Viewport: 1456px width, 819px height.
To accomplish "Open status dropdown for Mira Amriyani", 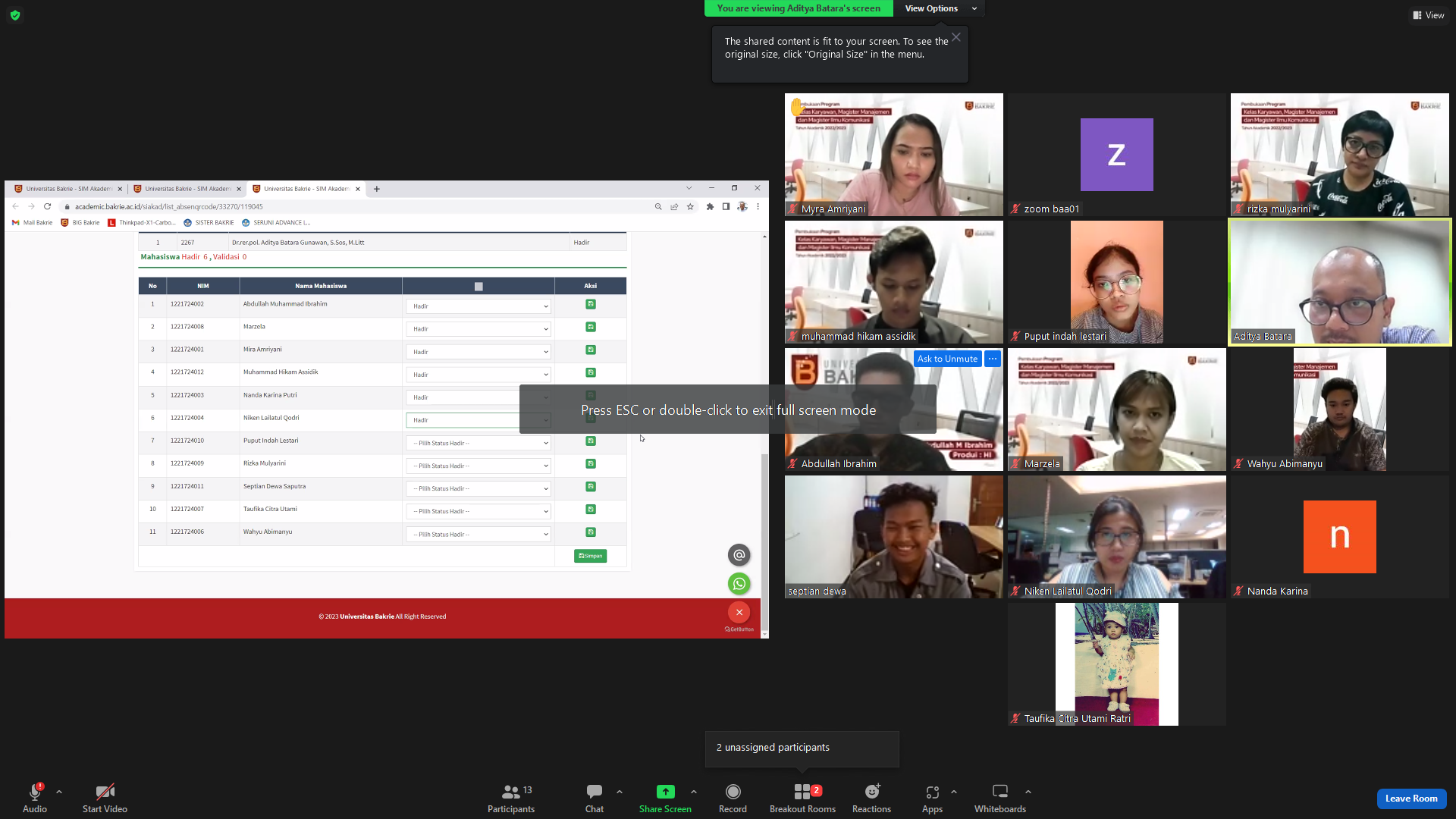I will [479, 352].
